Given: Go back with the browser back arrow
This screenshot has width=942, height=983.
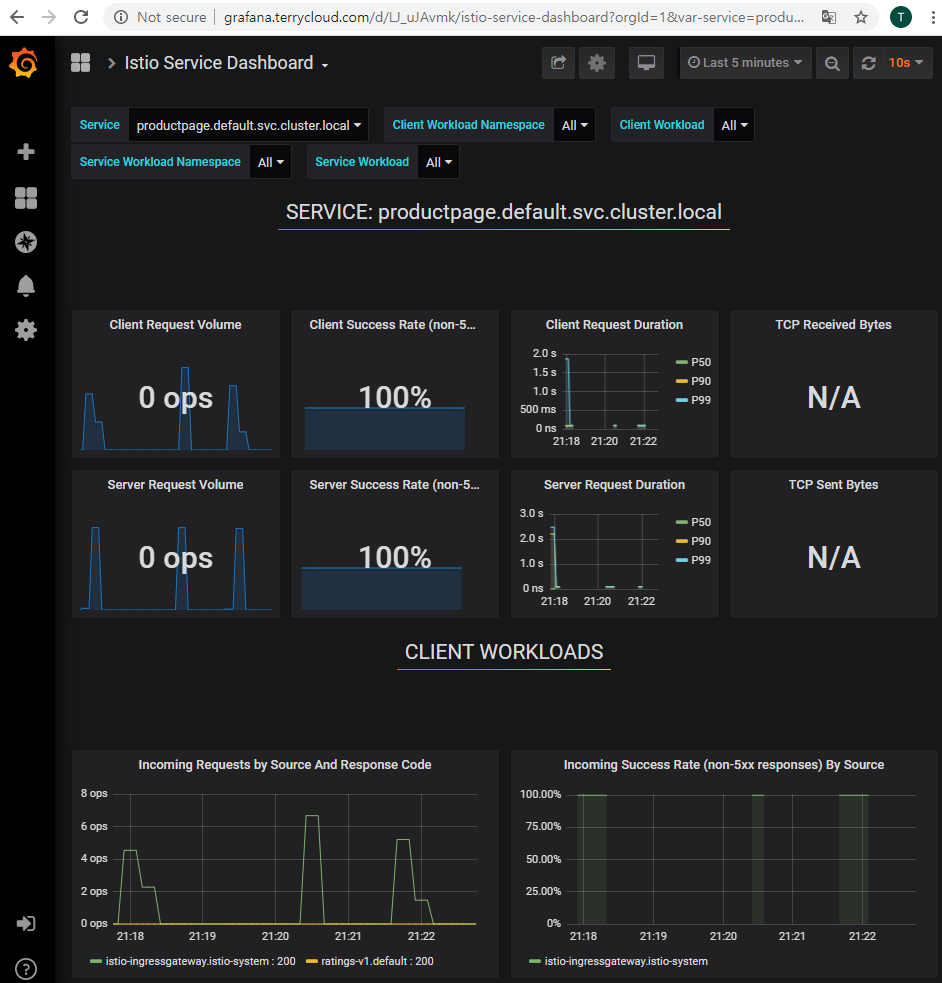Looking at the screenshot, I should [17, 17].
